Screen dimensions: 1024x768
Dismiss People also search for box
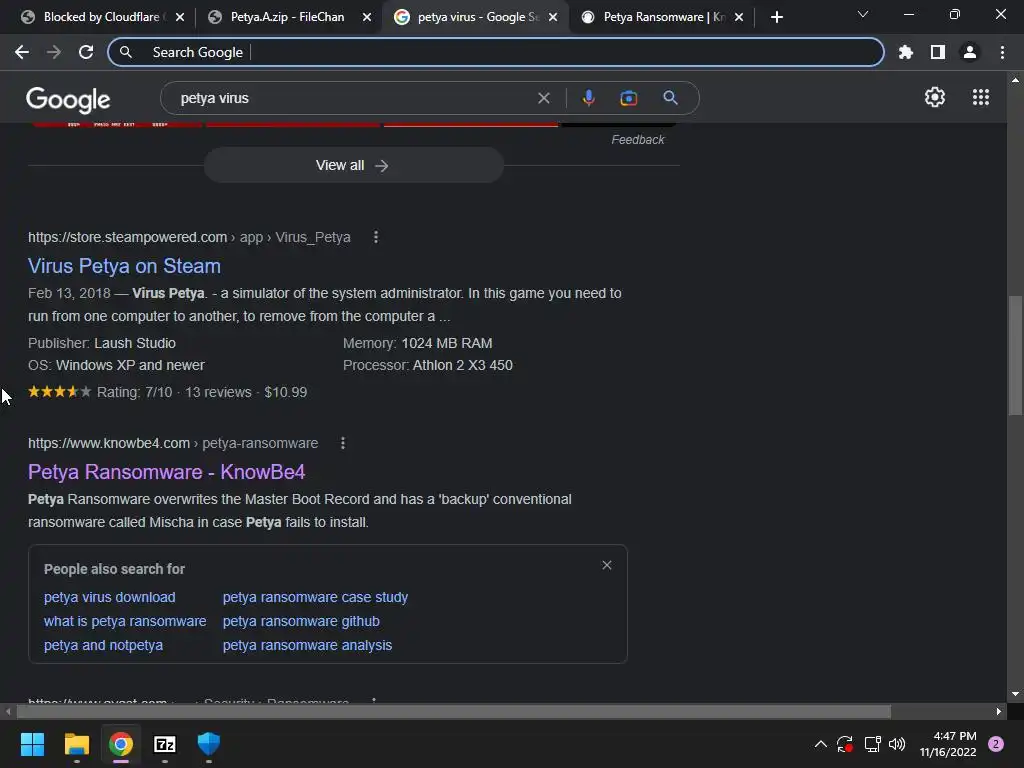pyautogui.click(x=607, y=565)
